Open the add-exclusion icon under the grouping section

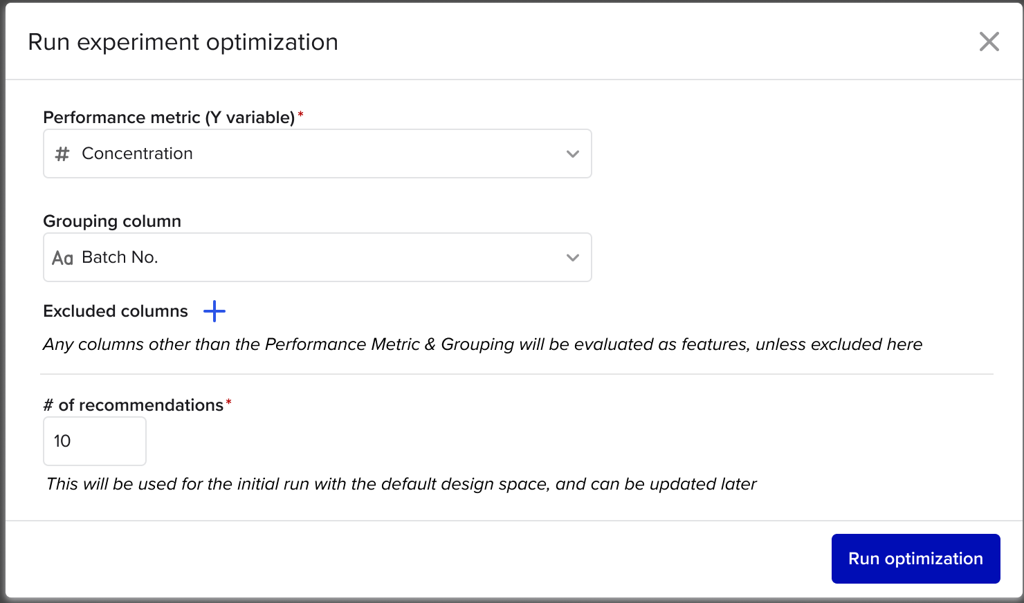tap(214, 311)
